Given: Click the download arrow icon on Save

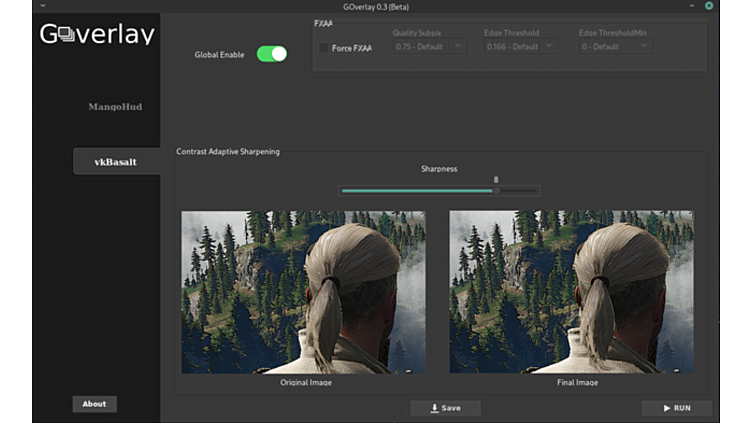Looking at the screenshot, I should tap(434, 408).
